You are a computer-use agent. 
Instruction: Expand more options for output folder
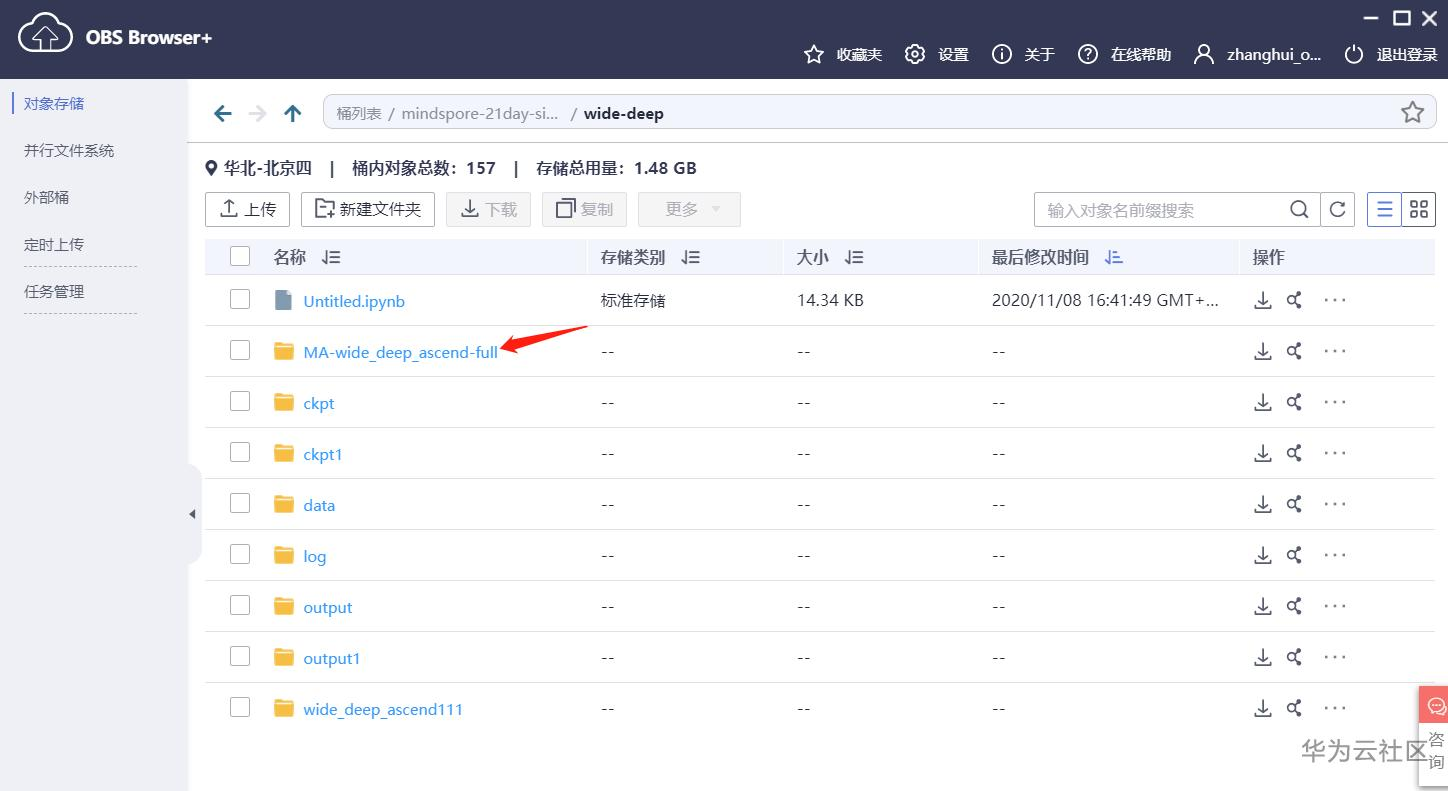(x=1335, y=606)
